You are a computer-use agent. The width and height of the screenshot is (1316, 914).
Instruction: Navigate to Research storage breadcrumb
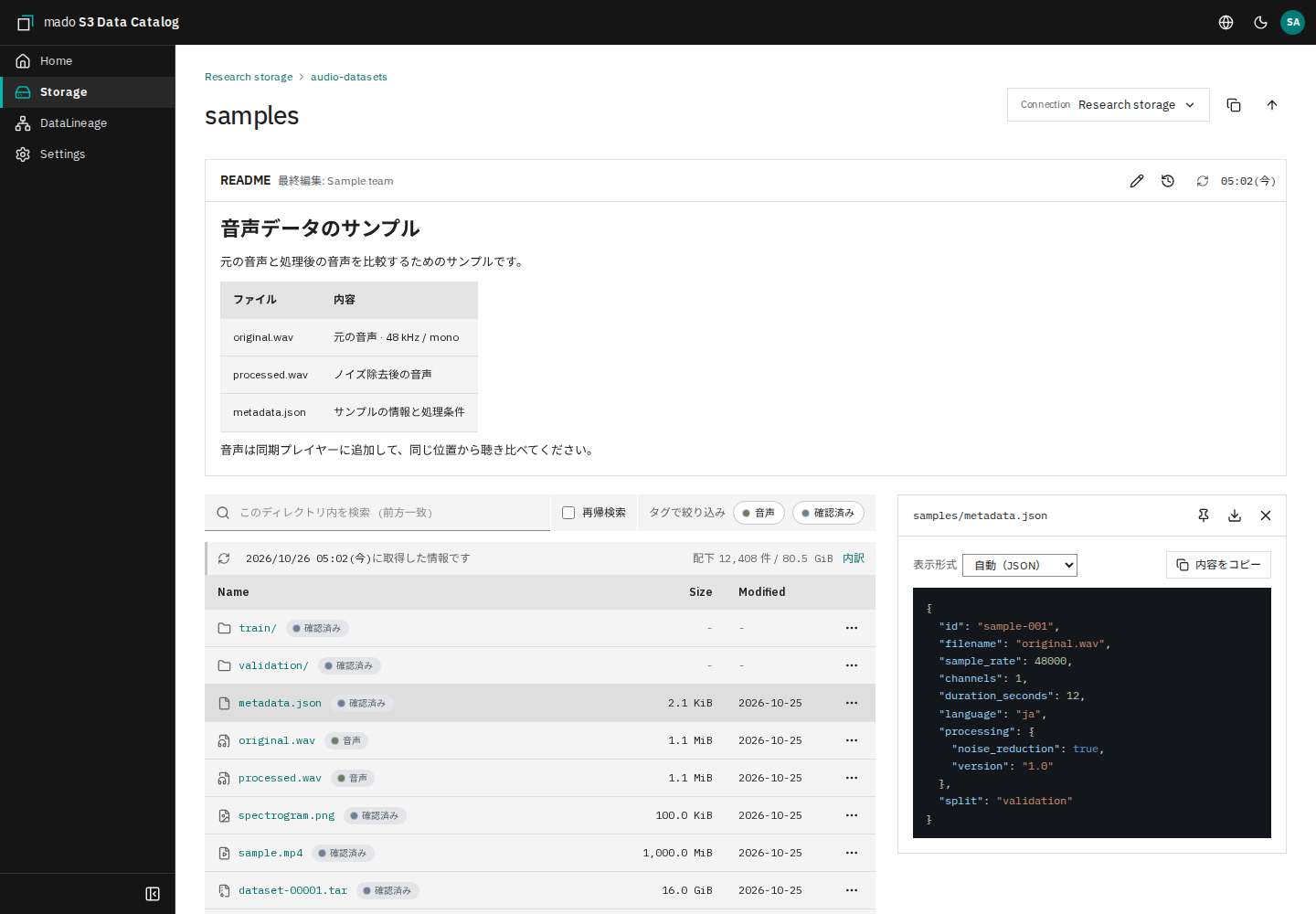point(249,77)
